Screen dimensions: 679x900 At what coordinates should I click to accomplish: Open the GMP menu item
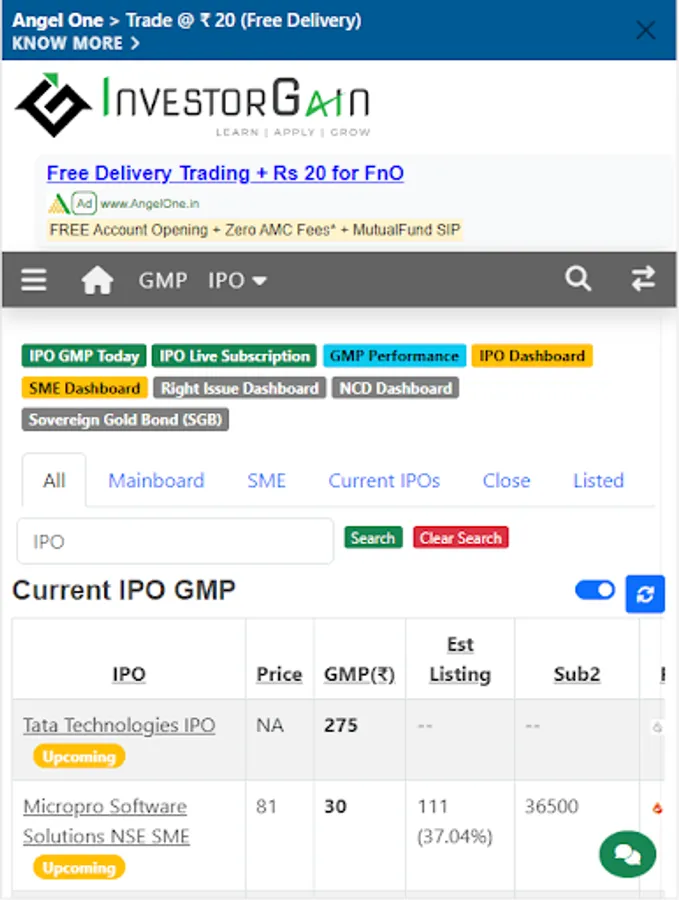pyautogui.click(x=162, y=281)
